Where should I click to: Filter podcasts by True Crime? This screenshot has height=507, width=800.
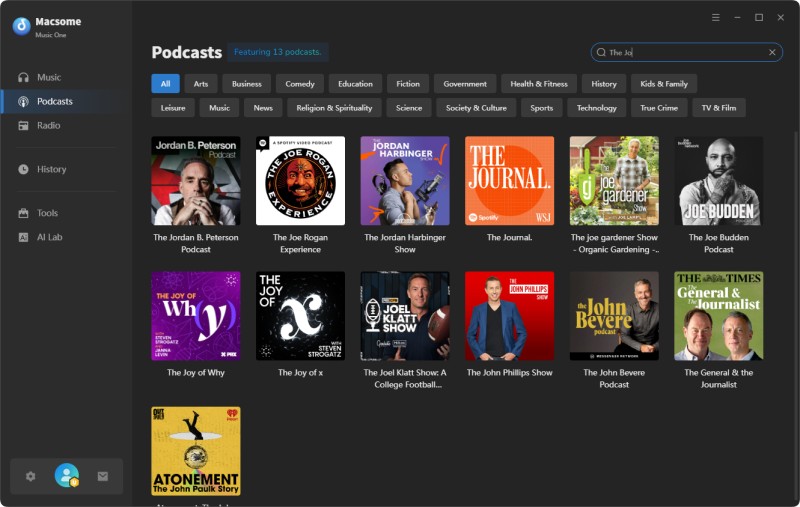tap(659, 108)
